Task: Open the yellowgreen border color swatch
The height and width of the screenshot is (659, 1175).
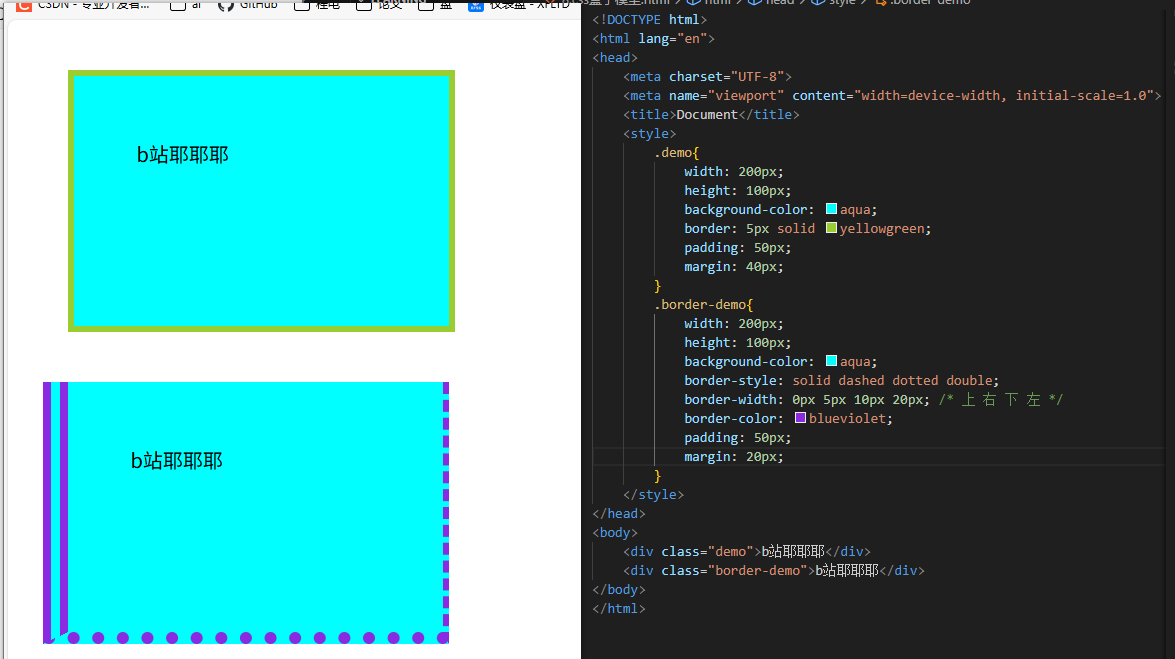Action: (831, 228)
